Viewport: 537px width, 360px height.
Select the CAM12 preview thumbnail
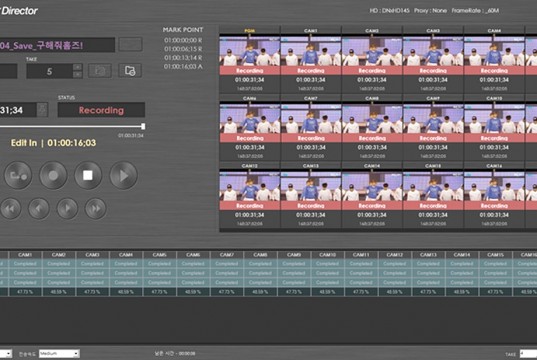tap(250, 186)
